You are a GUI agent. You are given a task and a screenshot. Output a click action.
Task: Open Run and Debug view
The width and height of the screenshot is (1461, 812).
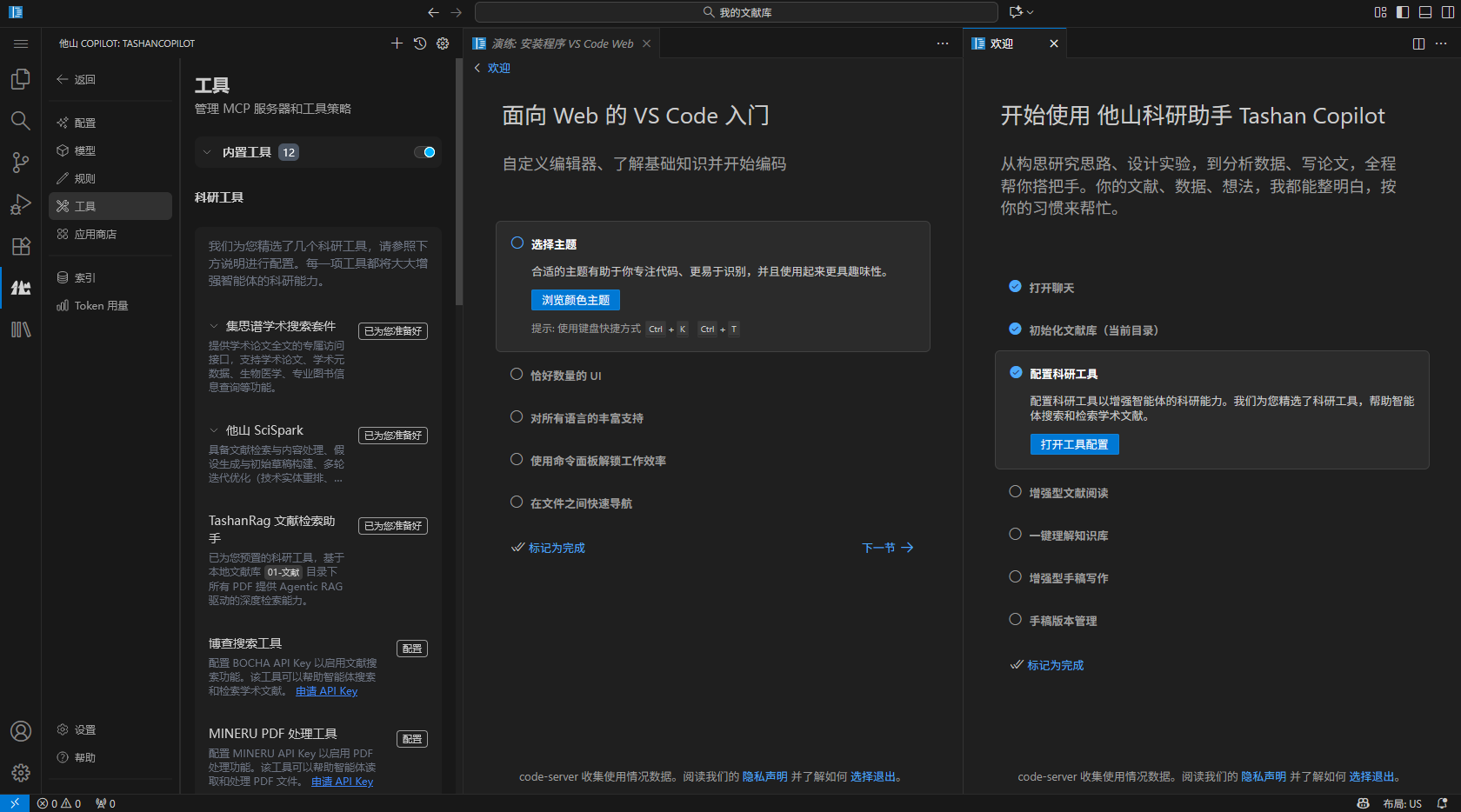pyautogui.click(x=21, y=204)
